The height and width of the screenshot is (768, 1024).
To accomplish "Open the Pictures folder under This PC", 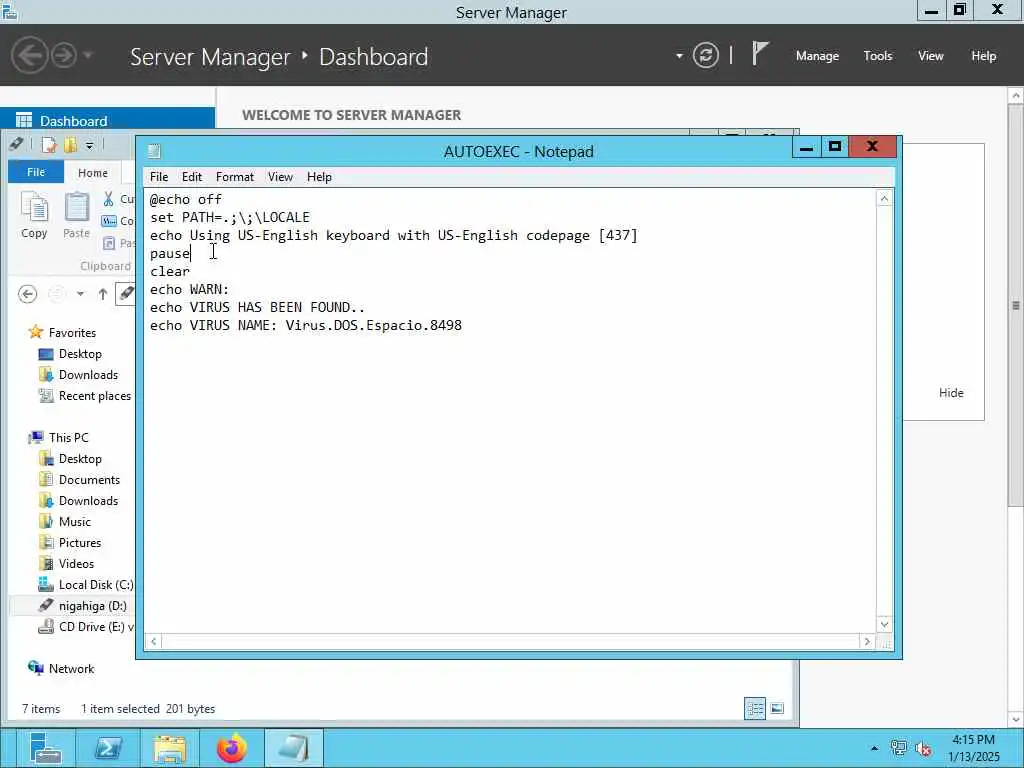I will point(70,543).
